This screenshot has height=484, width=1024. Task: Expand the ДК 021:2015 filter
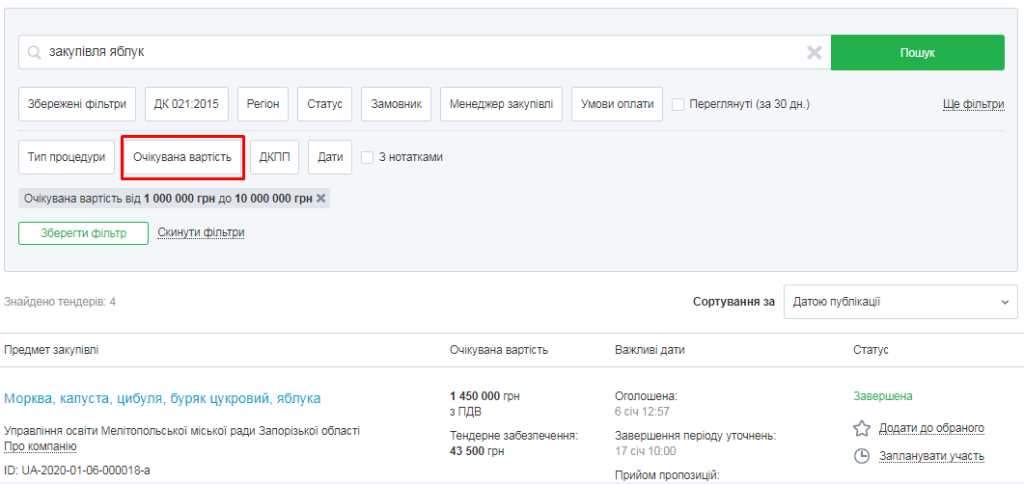187,104
